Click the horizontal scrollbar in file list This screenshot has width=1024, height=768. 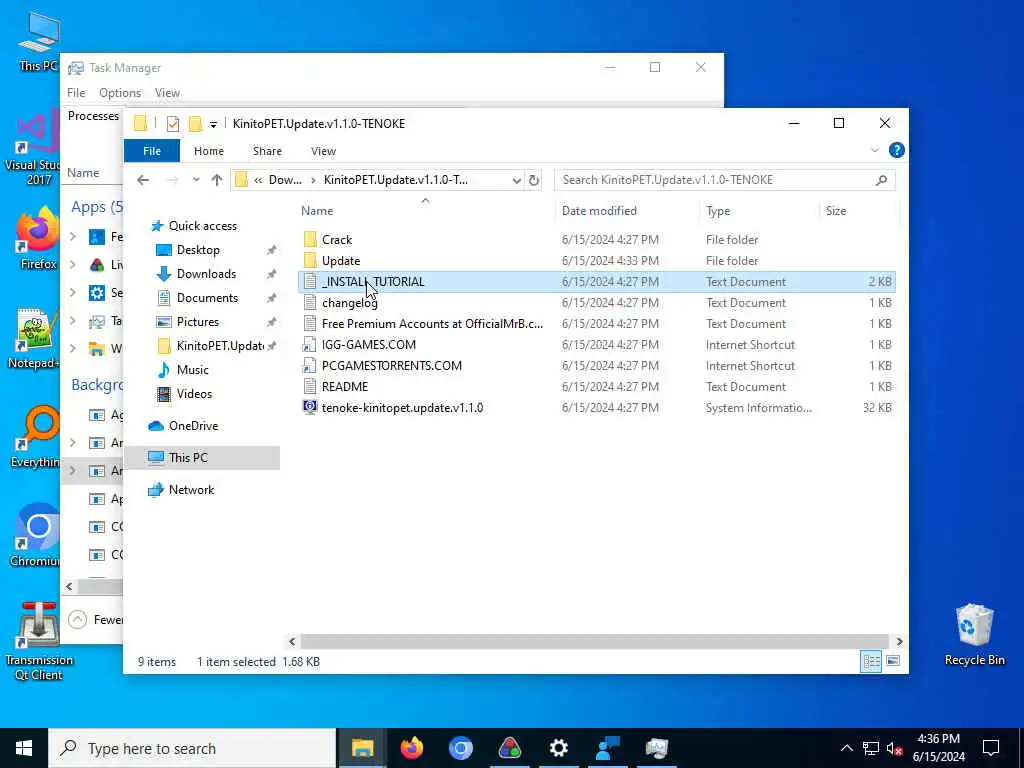tap(595, 641)
